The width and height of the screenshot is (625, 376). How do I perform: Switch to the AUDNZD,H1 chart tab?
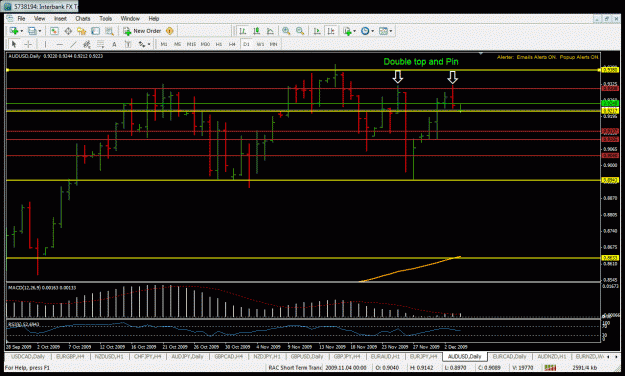click(x=552, y=356)
